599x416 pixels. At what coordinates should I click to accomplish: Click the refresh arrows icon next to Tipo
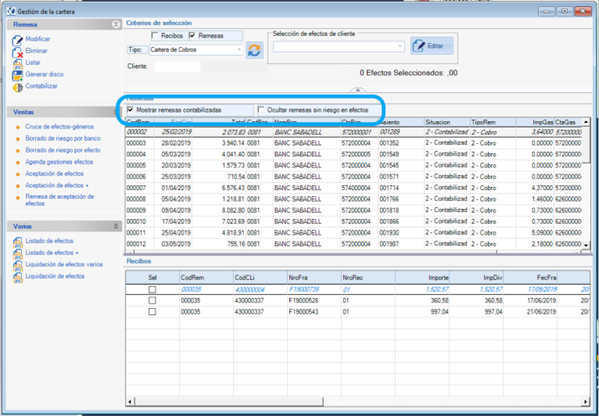(254, 50)
